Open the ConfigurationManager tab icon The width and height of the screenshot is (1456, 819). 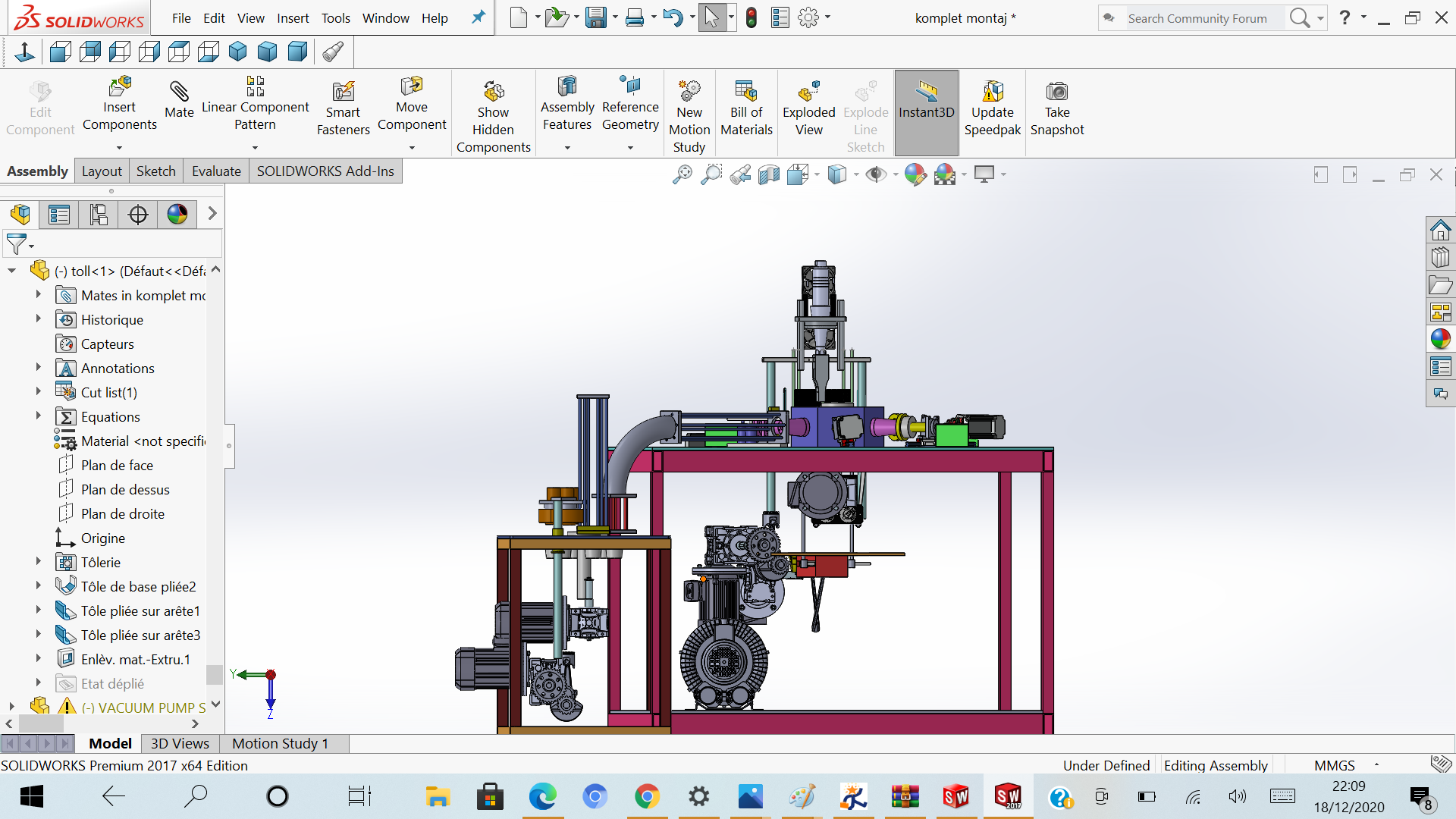(x=99, y=215)
